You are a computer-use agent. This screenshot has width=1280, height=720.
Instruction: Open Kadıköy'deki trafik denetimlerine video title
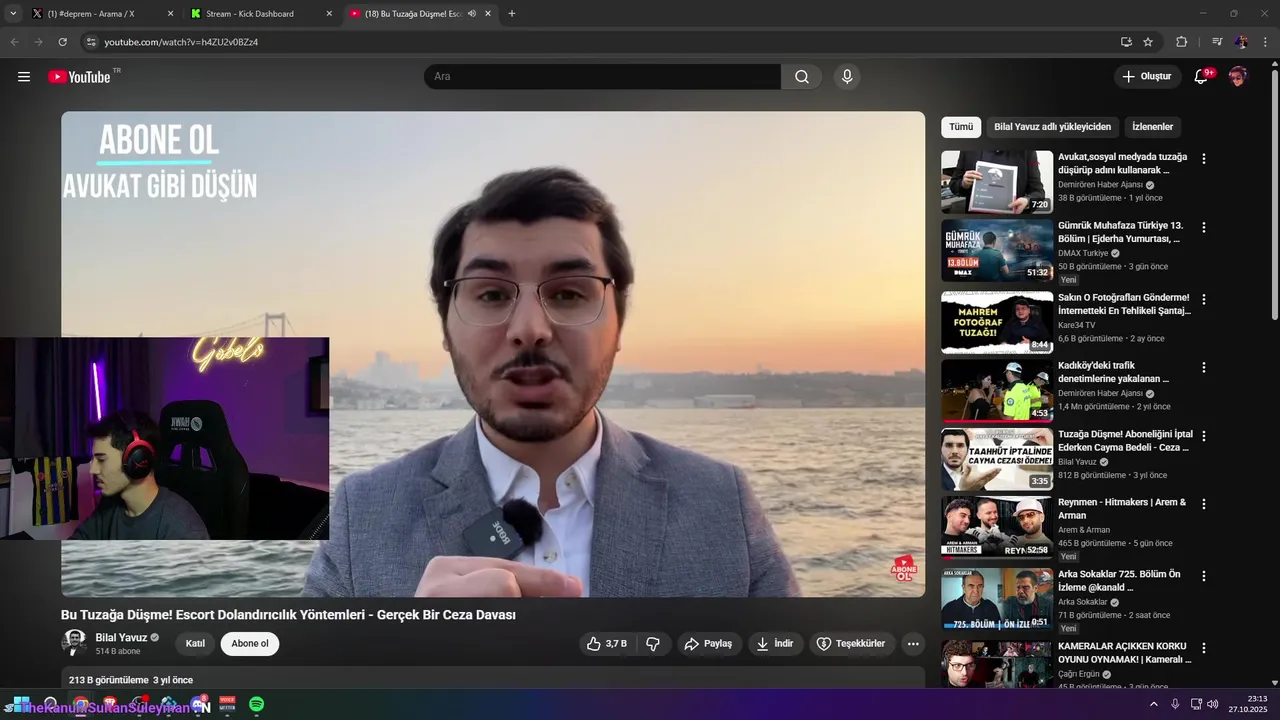1114,372
